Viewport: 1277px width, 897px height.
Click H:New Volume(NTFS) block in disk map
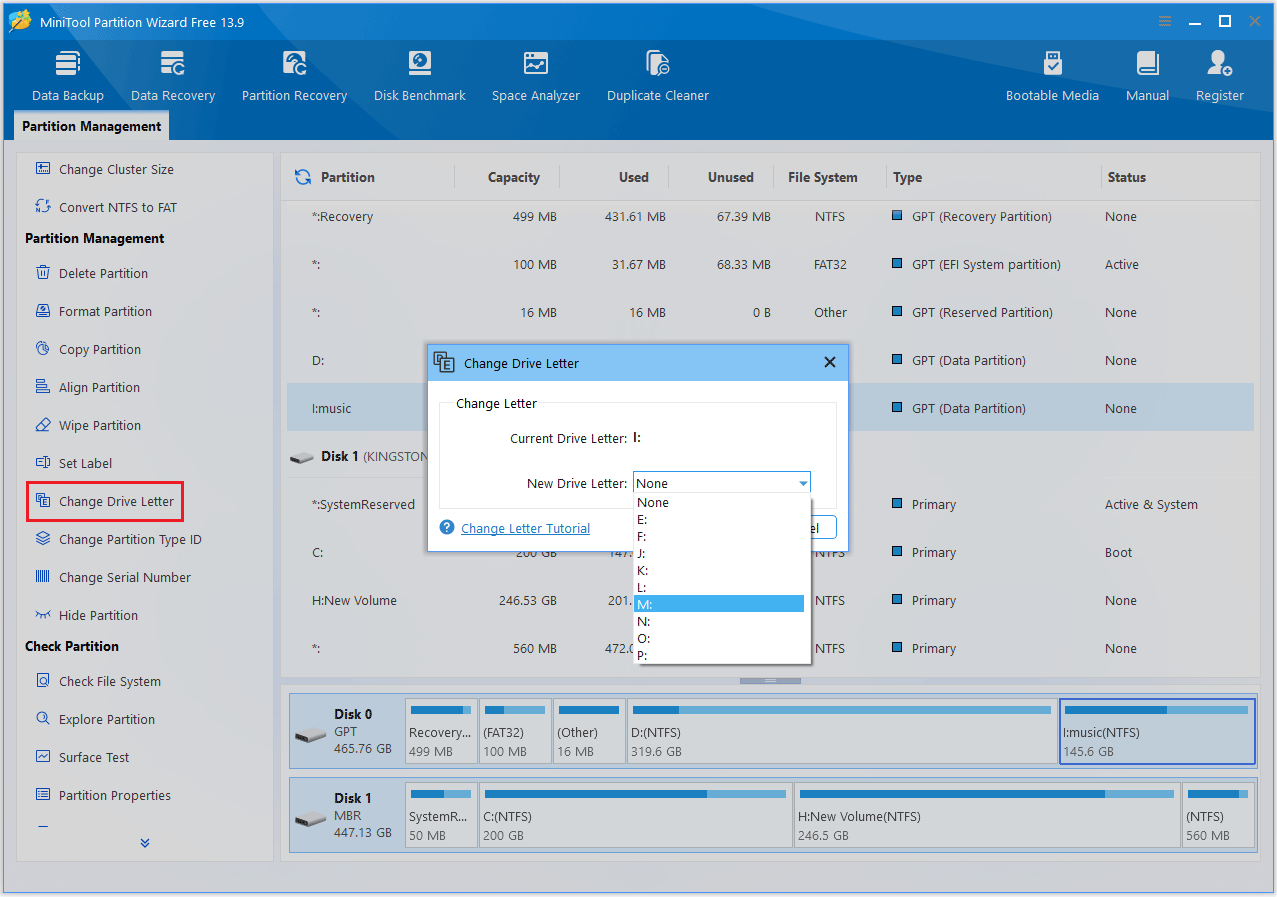[987, 816]
